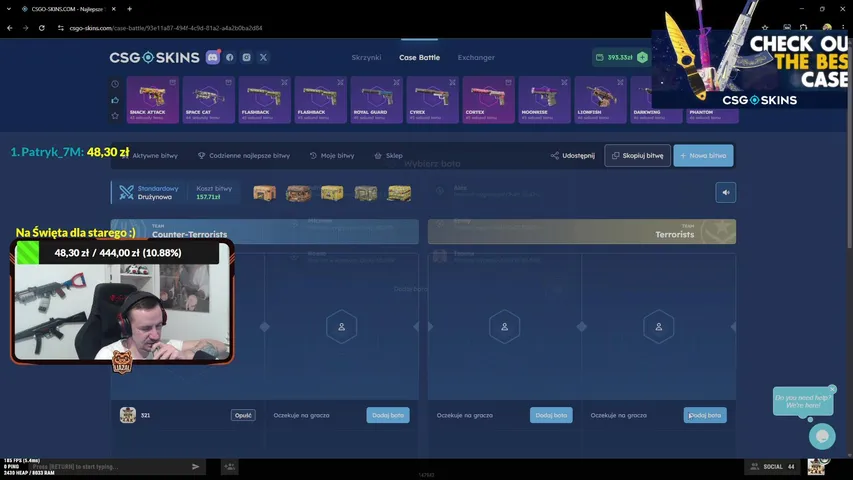Image resolution: width=853 pixels, height=480 pixels.
Task: Click the fifth case icon in battle row
Action: tap(399, 193)
